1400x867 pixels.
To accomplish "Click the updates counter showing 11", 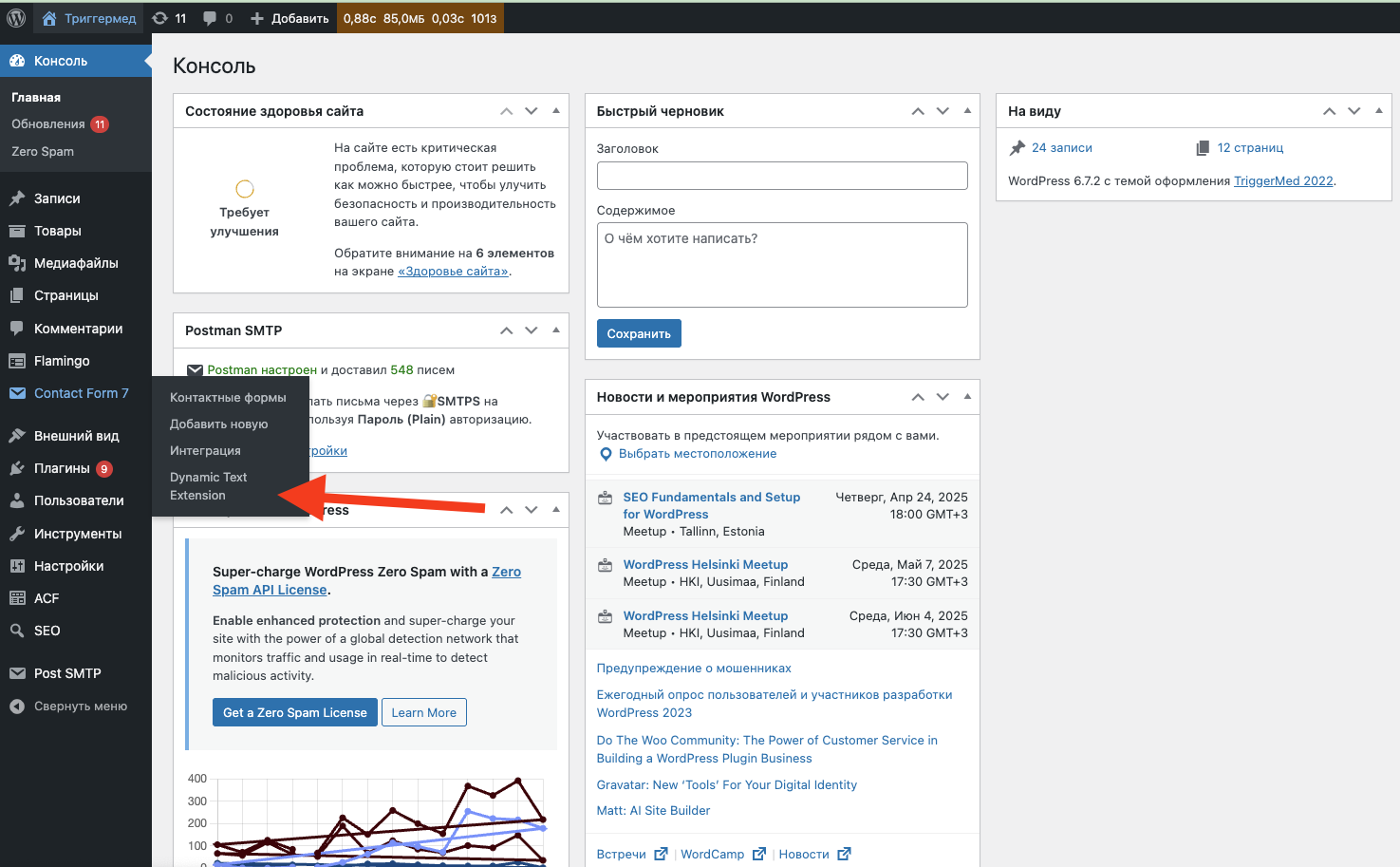I will (170, 18).
